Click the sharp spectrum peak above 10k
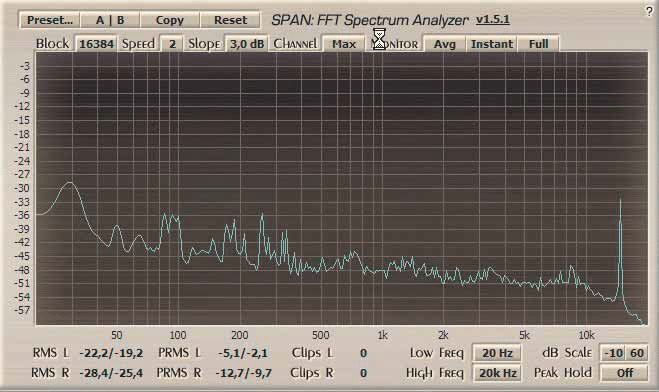This screenshot has width=659, height=392. [620, 201]
